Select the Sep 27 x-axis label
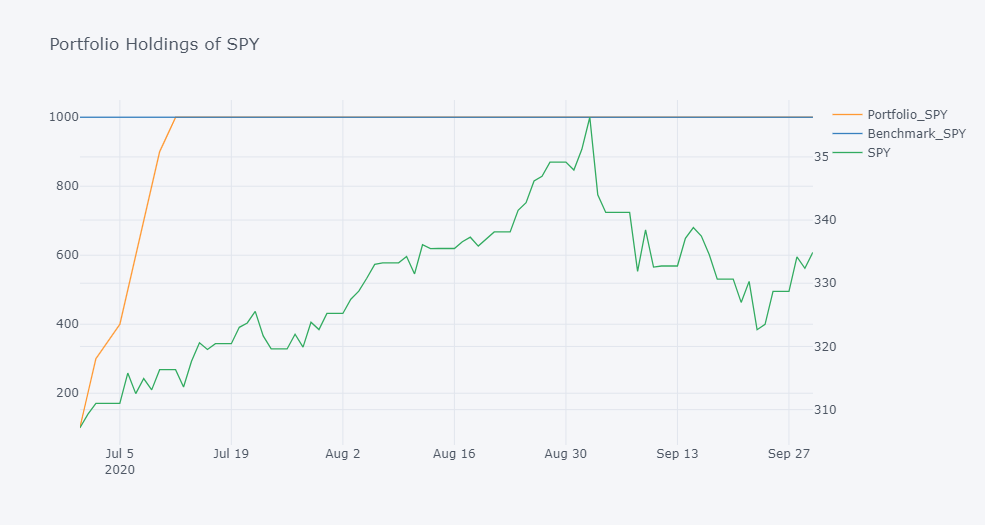The image size is (985, 525). (789, 453)
